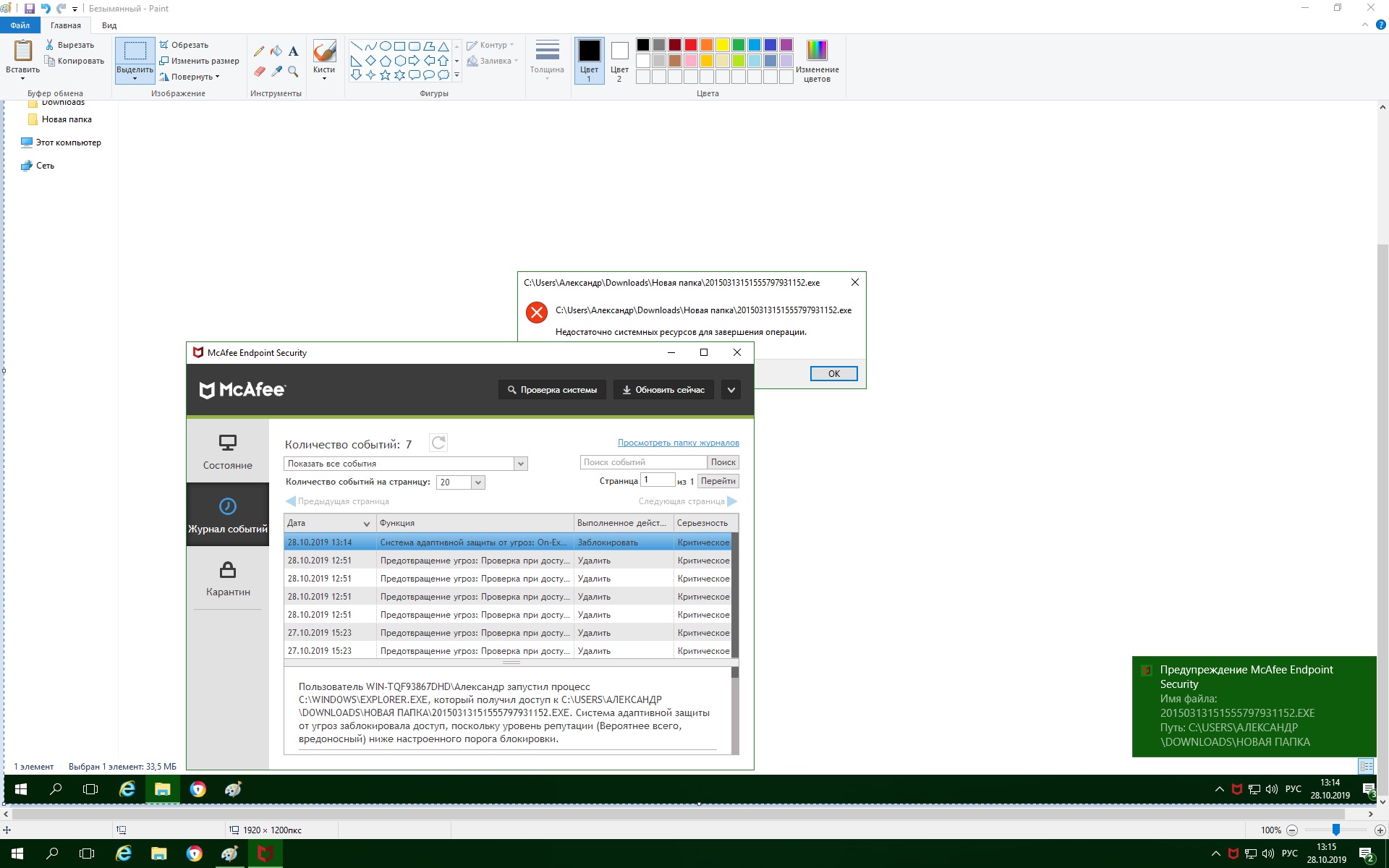
Task: Click the Crop (Обрезать) button
Action: pyautogui.click(x=184, y=45)
